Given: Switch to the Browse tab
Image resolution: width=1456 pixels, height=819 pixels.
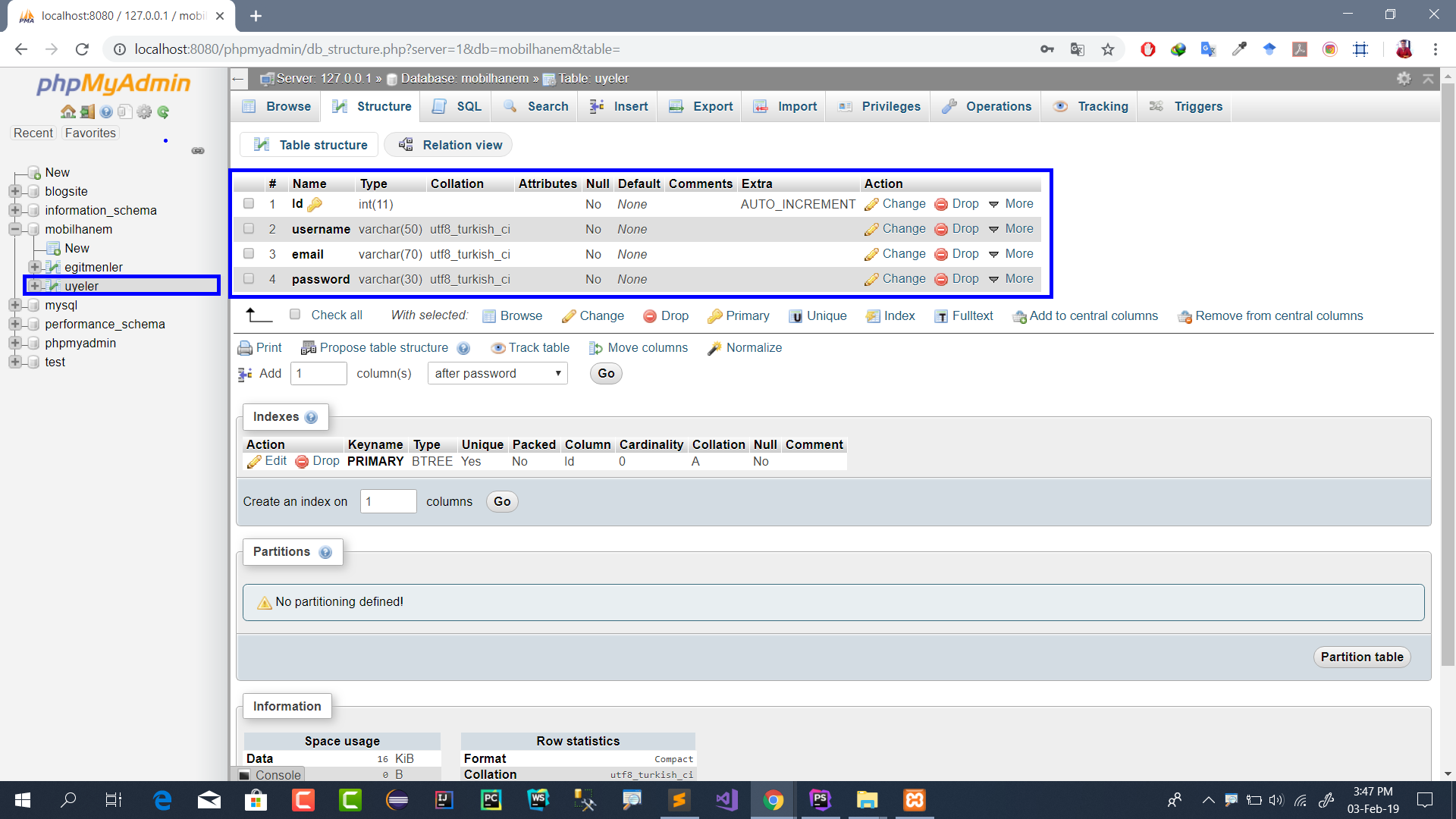Looking at the screenshot, I should 276,107.
